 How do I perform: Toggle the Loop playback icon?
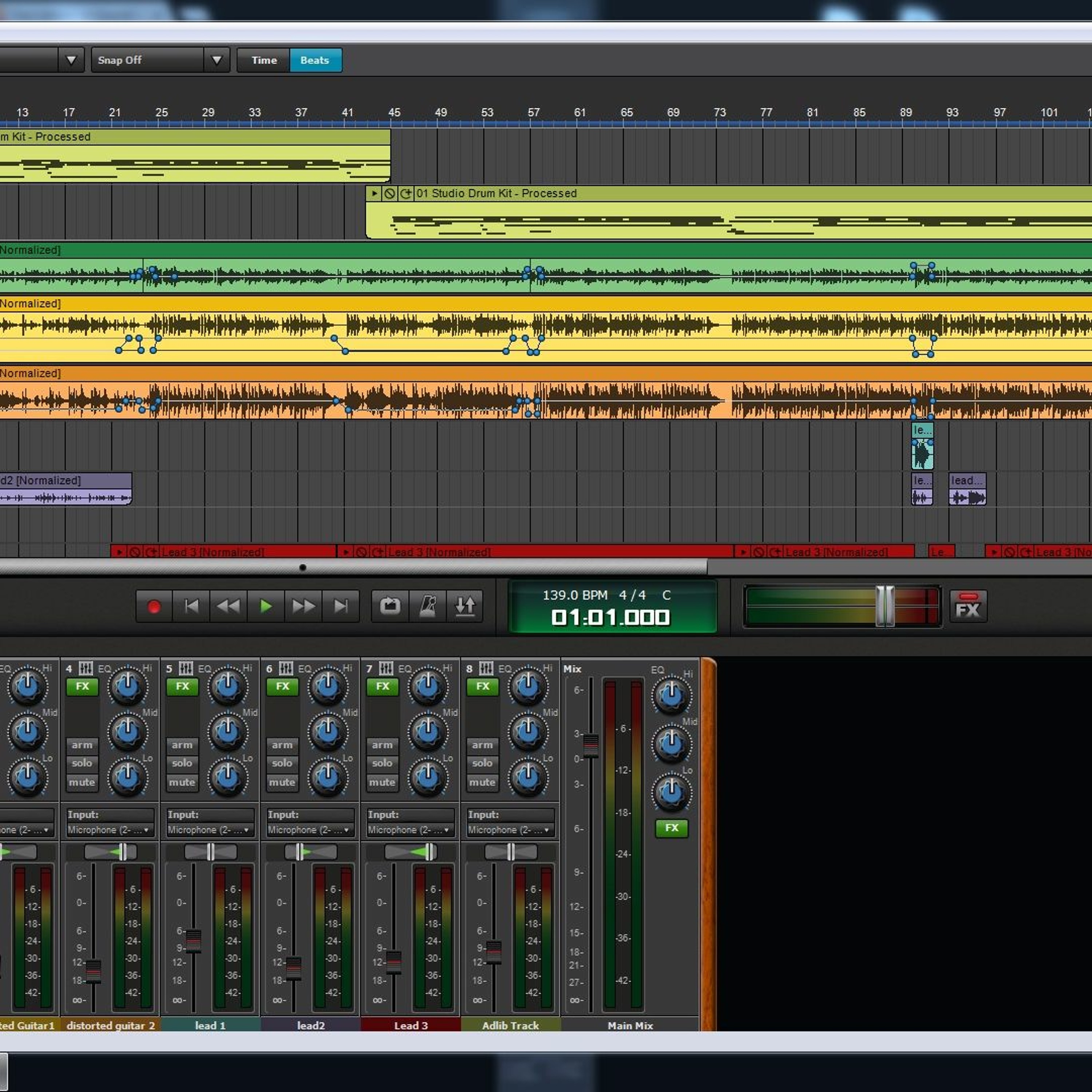(389, 606)
